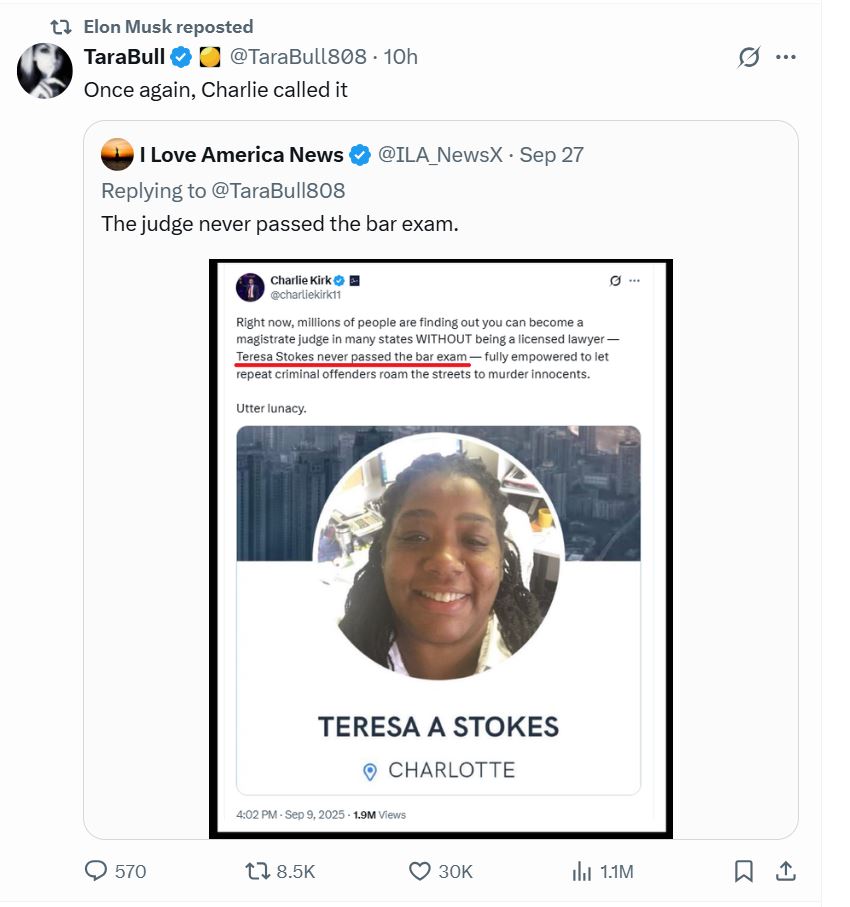Open I Love America News avatar
Viewport: 850px width, 907px height.
click(x=118, y=155)
